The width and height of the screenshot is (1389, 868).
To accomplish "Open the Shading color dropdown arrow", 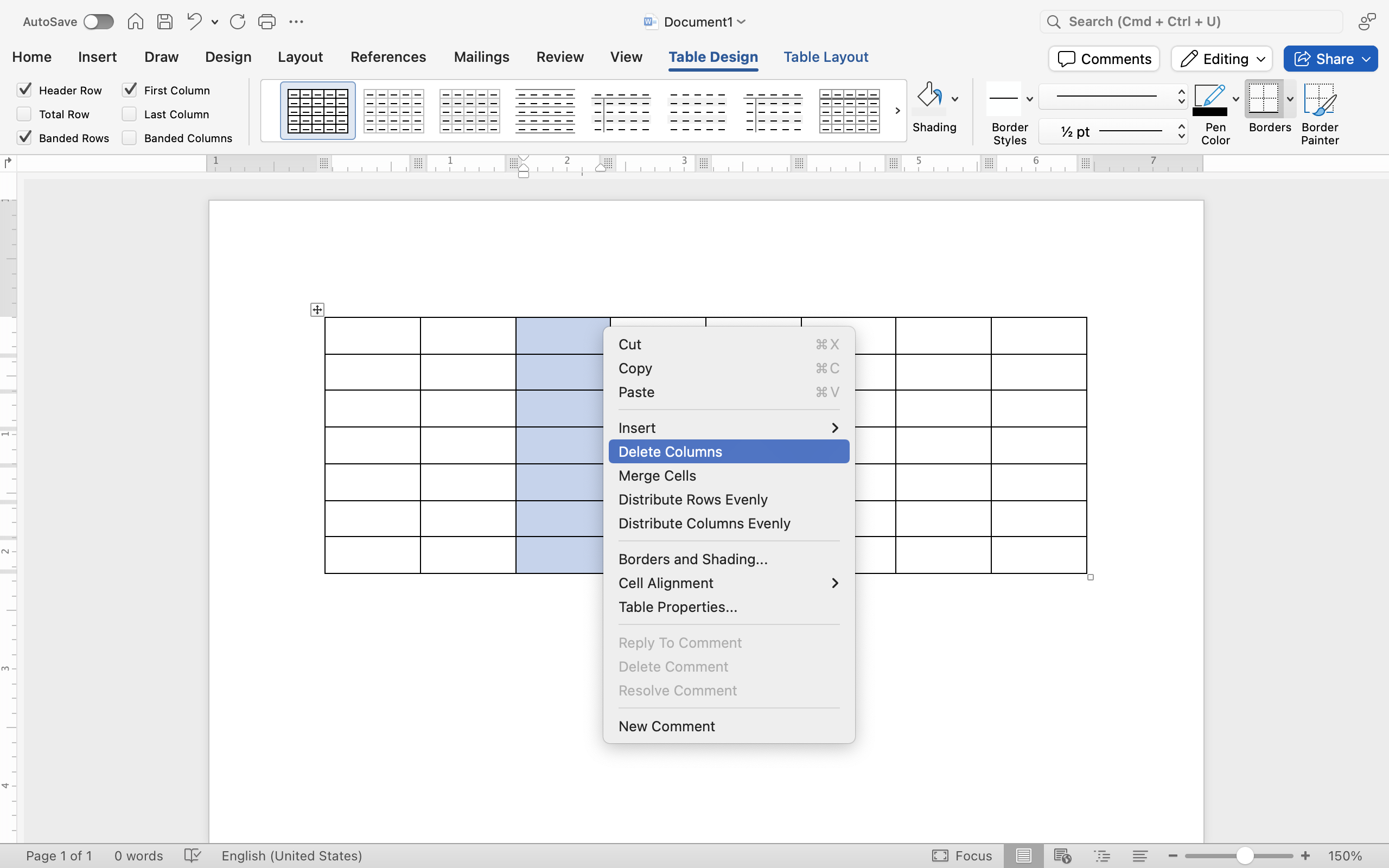I will click(x=955, y=99).
